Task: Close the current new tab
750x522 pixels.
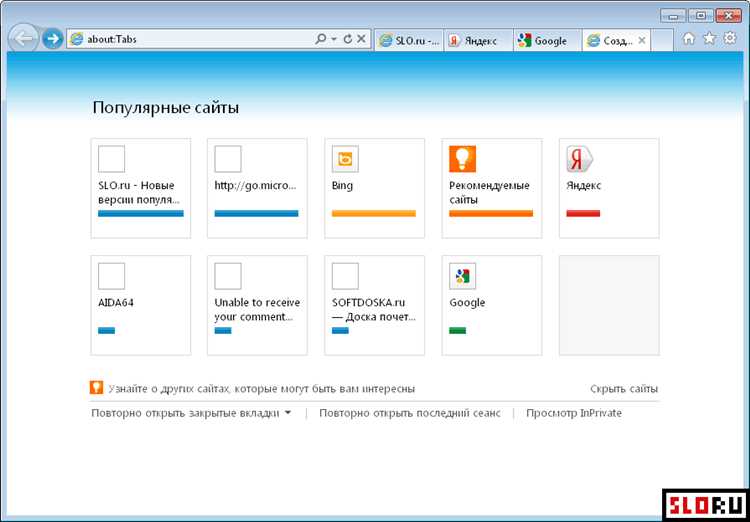Action: pos(642,41)
